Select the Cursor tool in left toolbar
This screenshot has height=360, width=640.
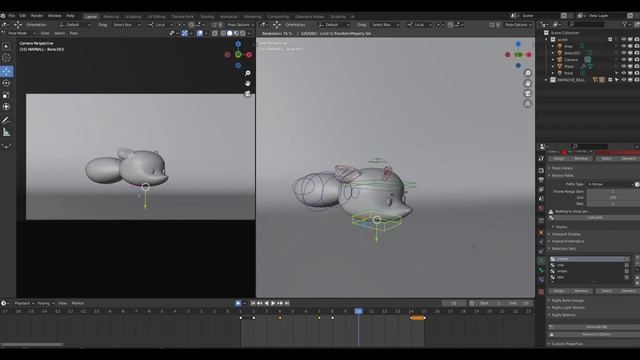(6, 58)
